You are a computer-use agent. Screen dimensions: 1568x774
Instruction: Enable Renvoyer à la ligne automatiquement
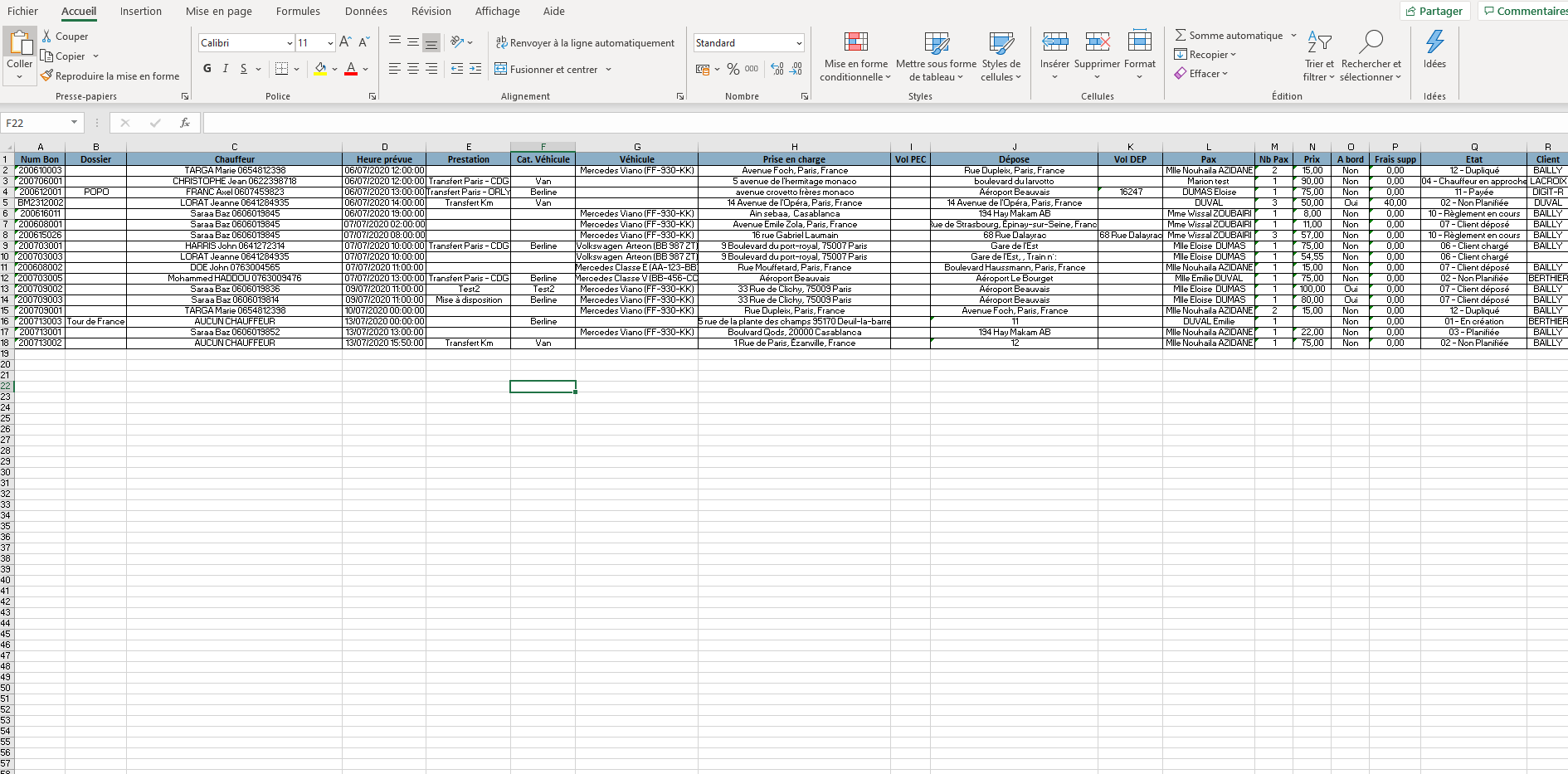[x=586, y=42]
